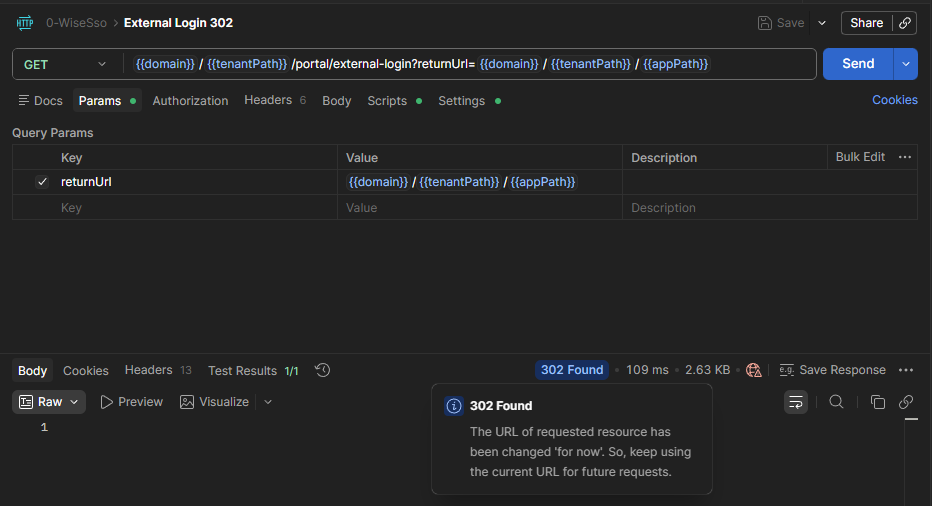932x506 pixels.
Task: Select the response Body tab
Action: coord(33,370)
